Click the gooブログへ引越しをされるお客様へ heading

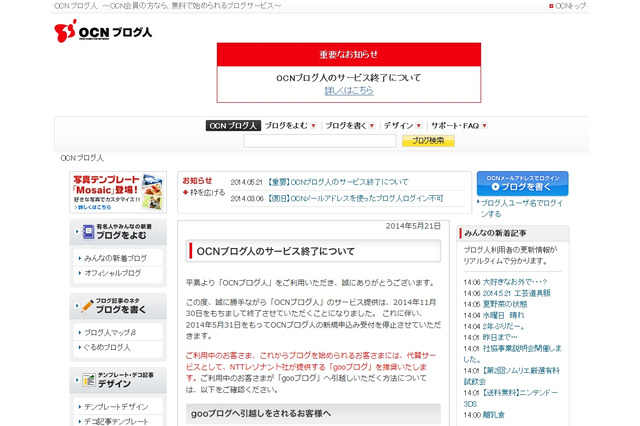[261, 414]
